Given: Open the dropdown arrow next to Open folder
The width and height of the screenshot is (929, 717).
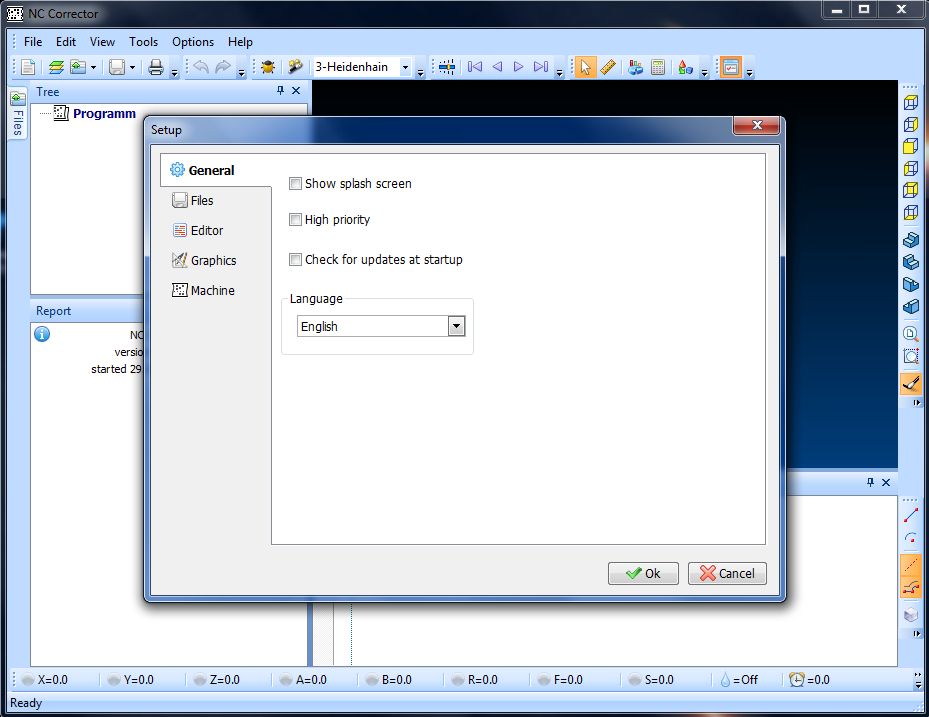Looking at the screenshot, I should [x=93, y=67].
